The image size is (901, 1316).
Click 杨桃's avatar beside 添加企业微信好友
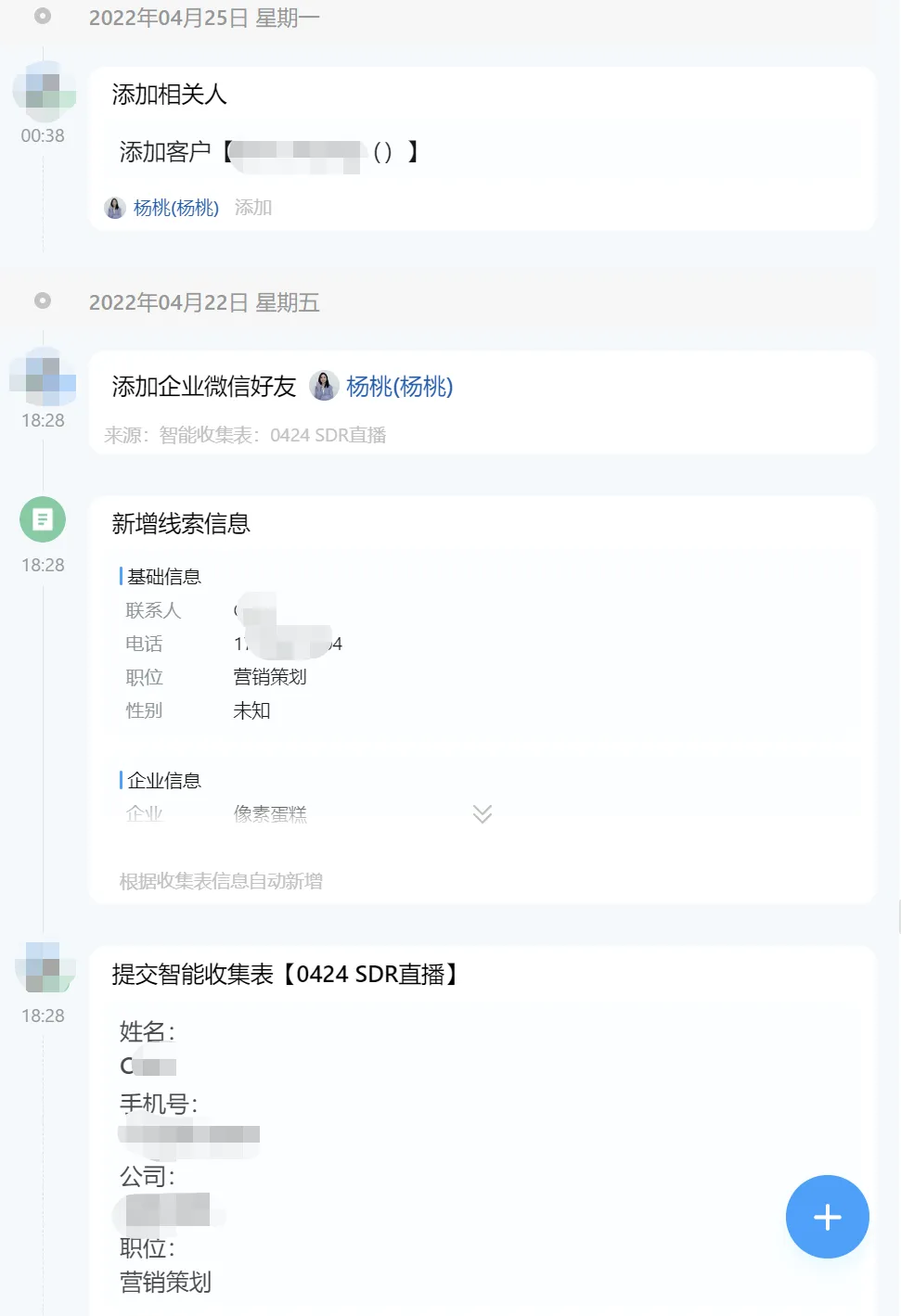point(324,387)
